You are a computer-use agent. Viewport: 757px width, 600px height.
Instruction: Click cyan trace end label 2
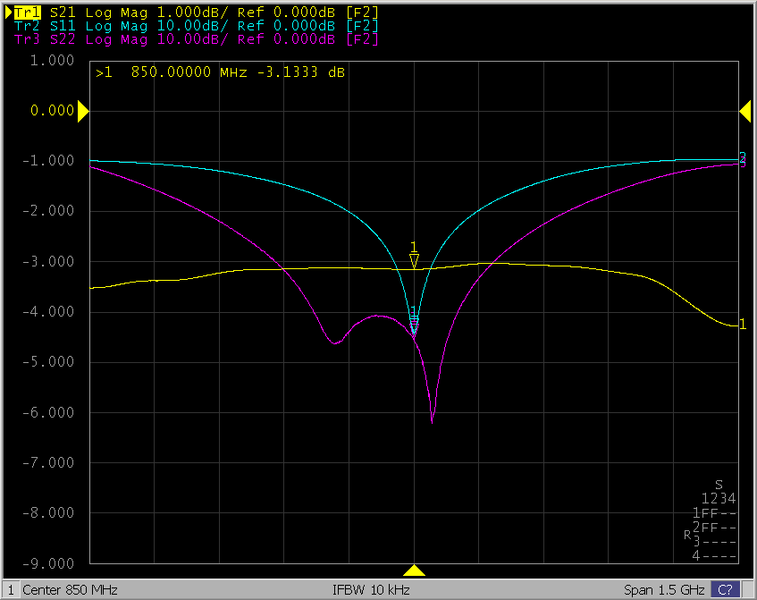tap(742, 157)
